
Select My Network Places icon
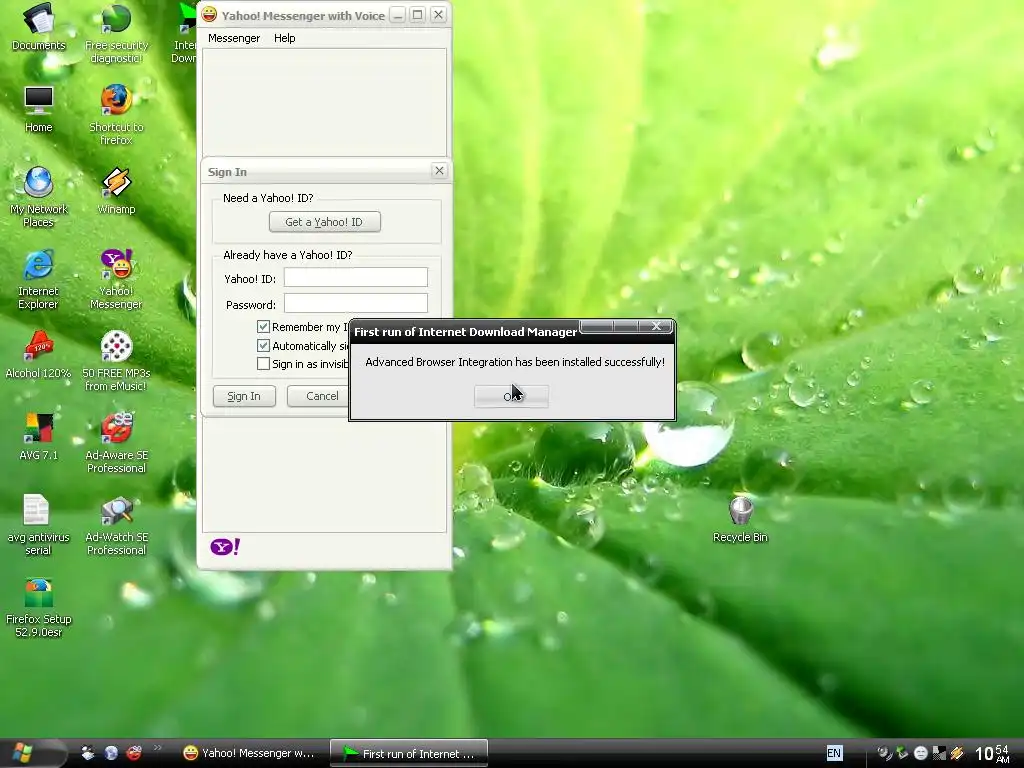point(39,197)
